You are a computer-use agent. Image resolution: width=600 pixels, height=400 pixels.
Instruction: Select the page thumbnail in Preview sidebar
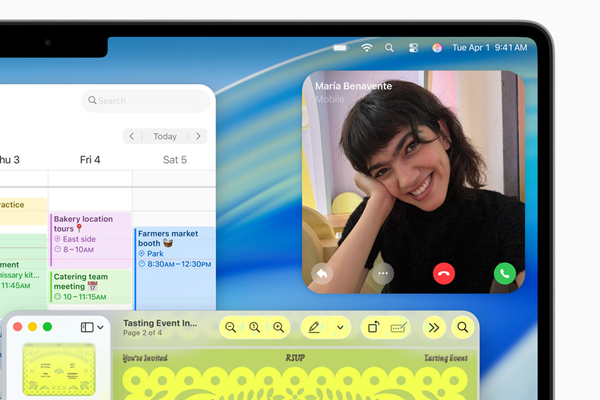tap(59, 369)
